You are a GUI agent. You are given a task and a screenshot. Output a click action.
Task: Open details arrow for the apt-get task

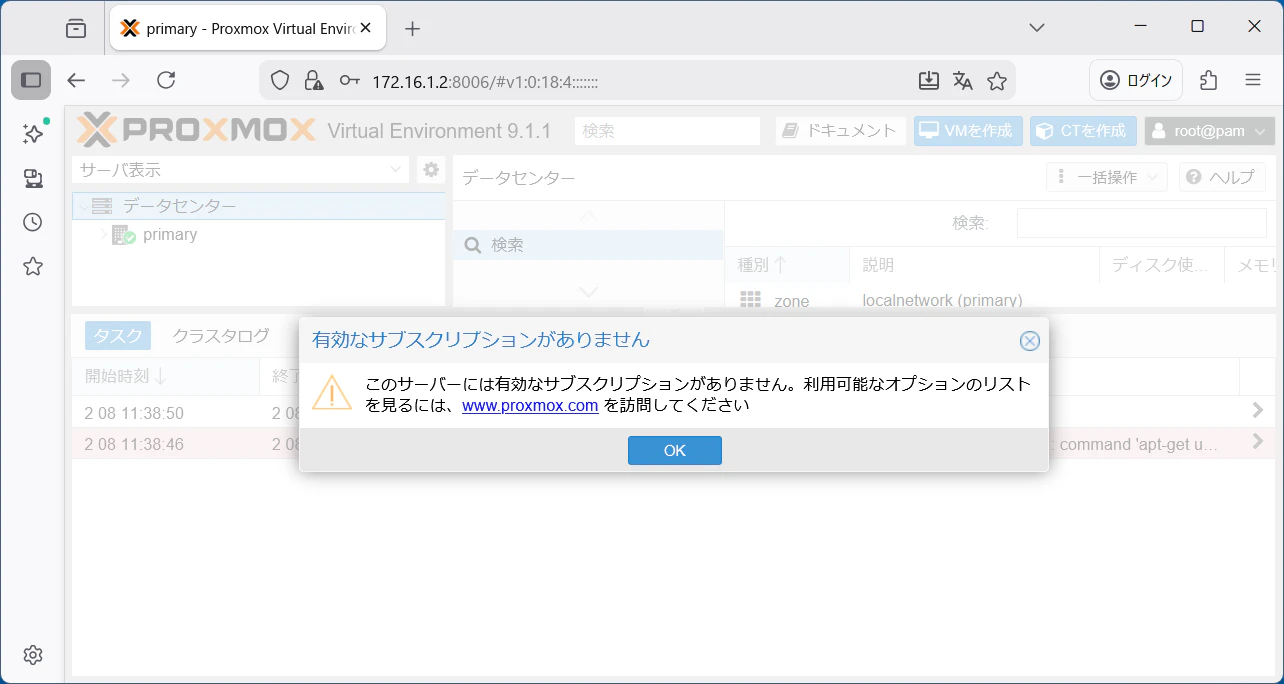coord(1258,441)
